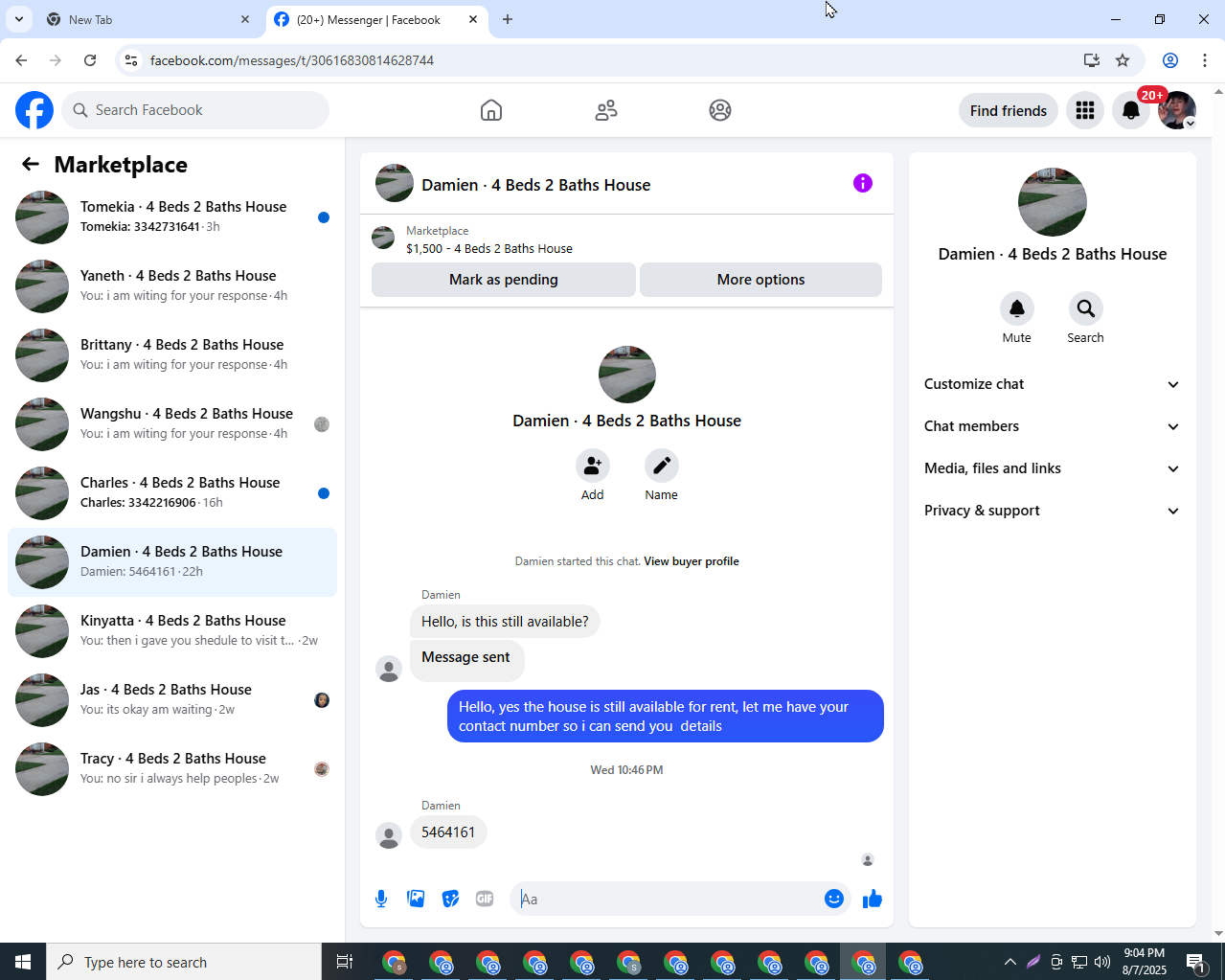Open Tracy's conversation
The image size is (1225, 980).
tap(172, 769)
